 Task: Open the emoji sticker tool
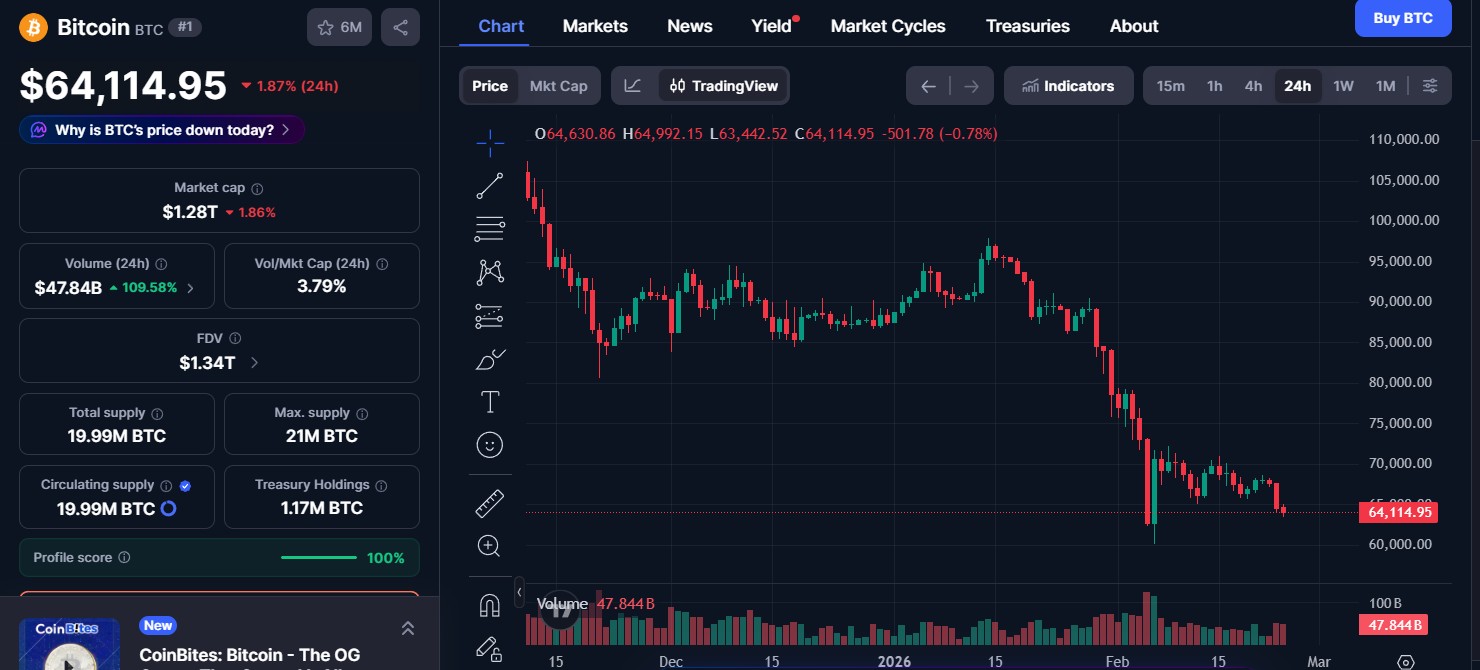(489, 444)
